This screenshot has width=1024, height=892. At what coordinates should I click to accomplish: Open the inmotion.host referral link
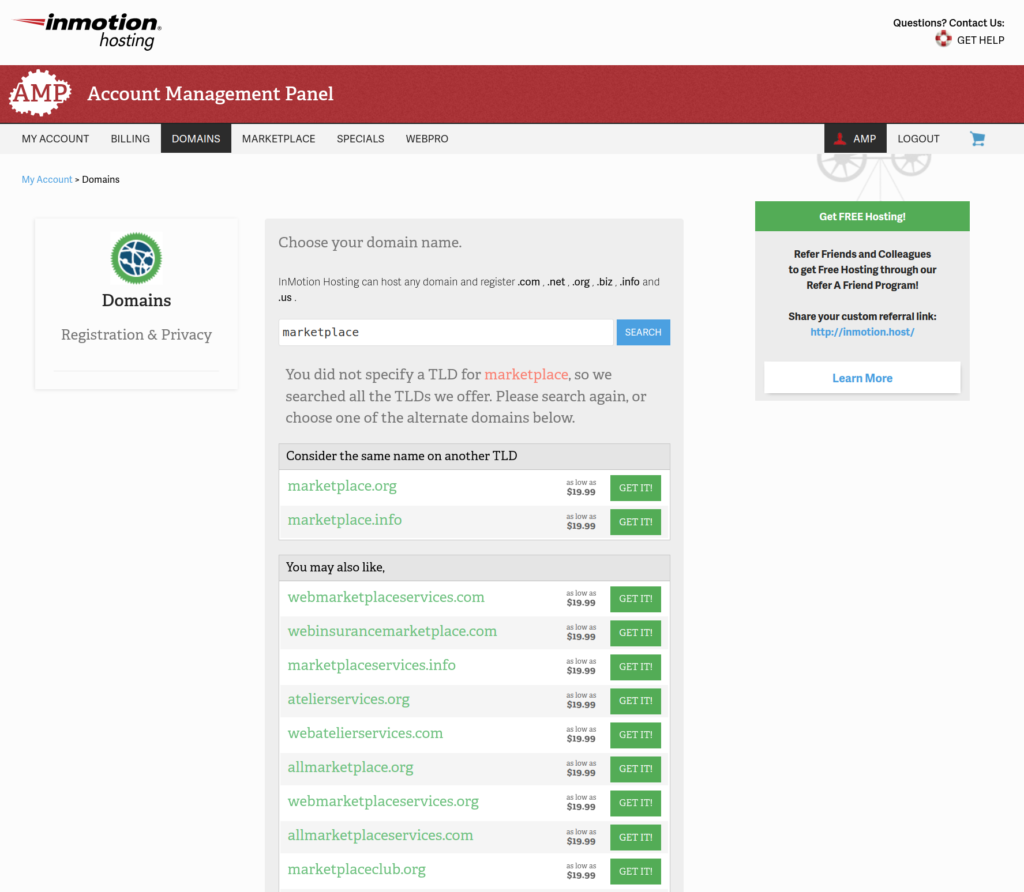pyautogui.click(x=862, y=332)
